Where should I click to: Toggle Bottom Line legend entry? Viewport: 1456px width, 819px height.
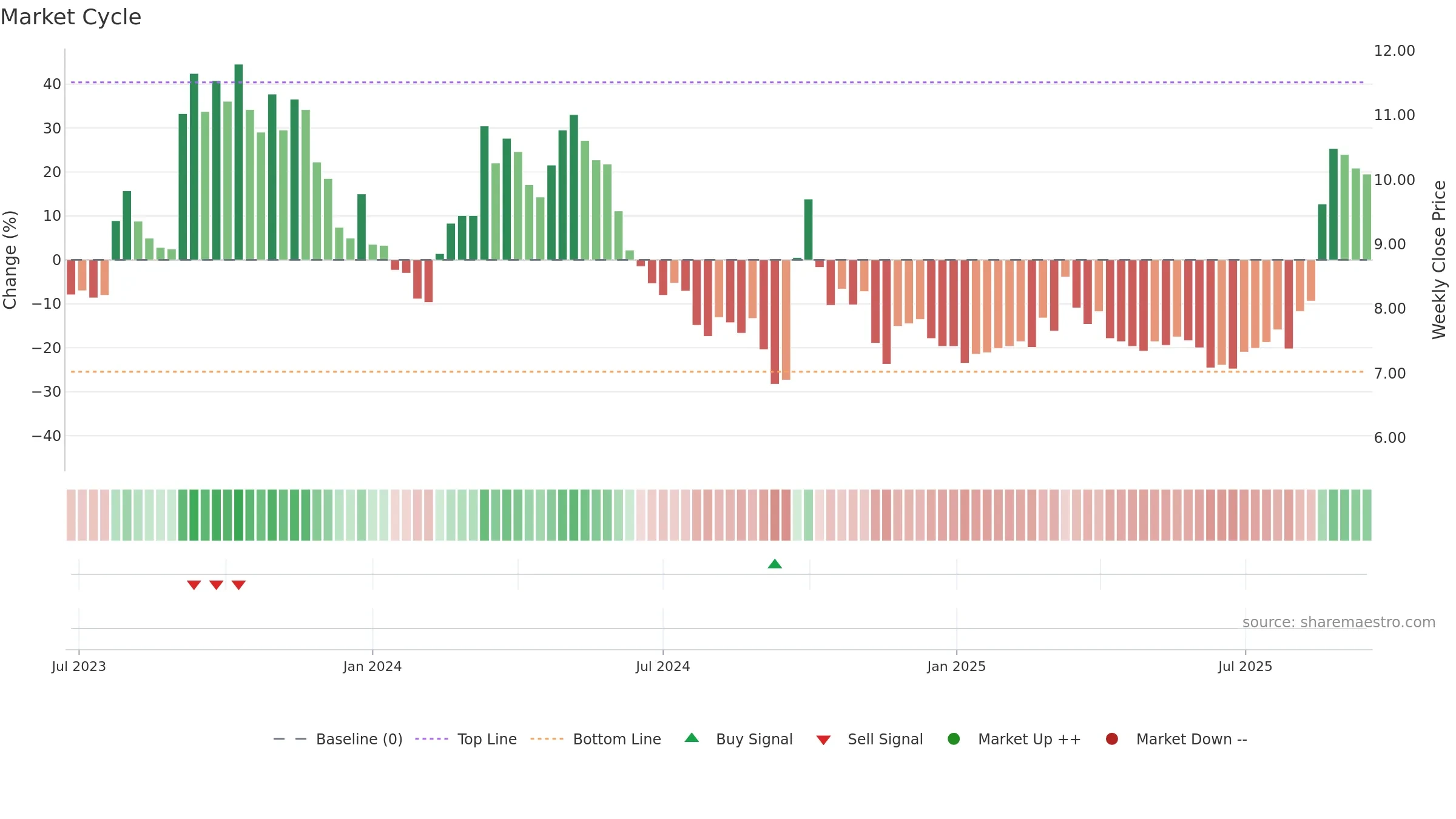coord(595,739)
